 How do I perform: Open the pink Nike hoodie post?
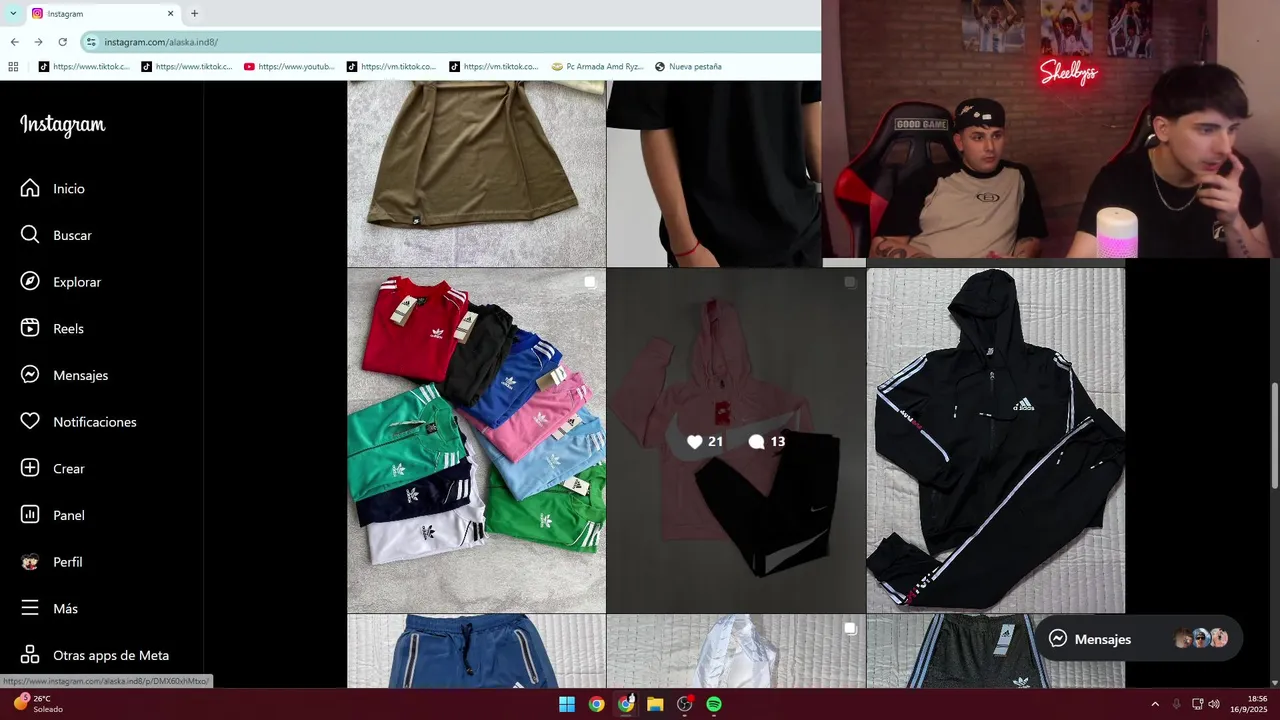click(x=736, y=440)
